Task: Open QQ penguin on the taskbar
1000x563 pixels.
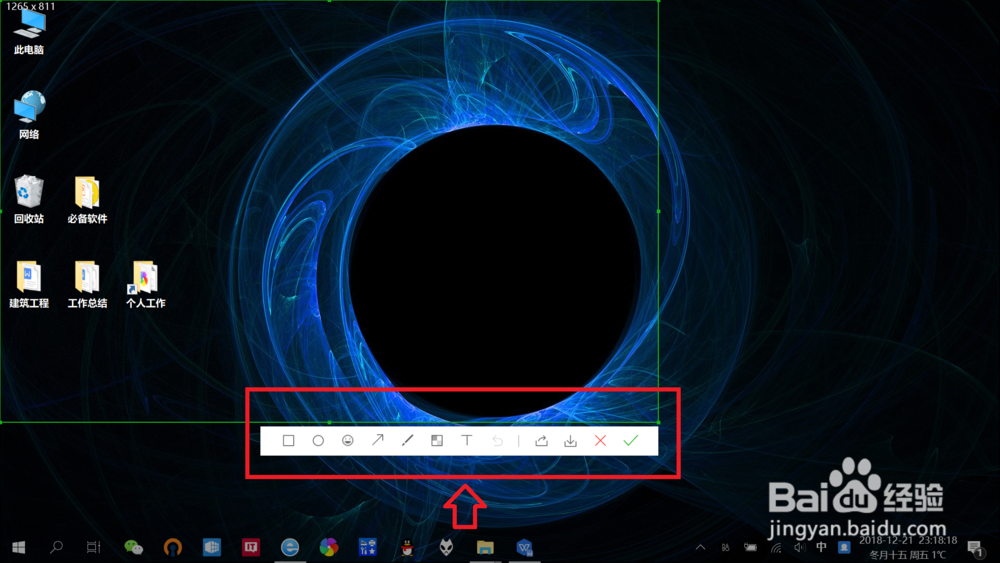Action: click(407, 547)
